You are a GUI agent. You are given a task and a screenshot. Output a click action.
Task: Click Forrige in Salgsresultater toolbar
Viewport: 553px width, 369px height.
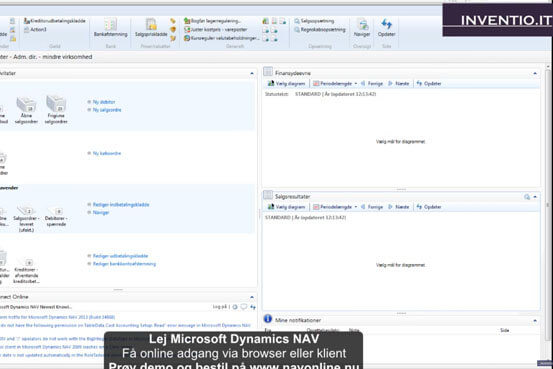click(372, 207)
